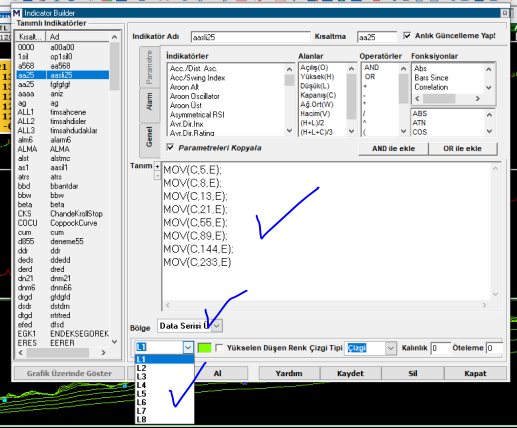Viewport: 517px width, 428px height.
Task: Enable Yükselen Düşen Renk checkbox
Action: [x=219, y=348]
